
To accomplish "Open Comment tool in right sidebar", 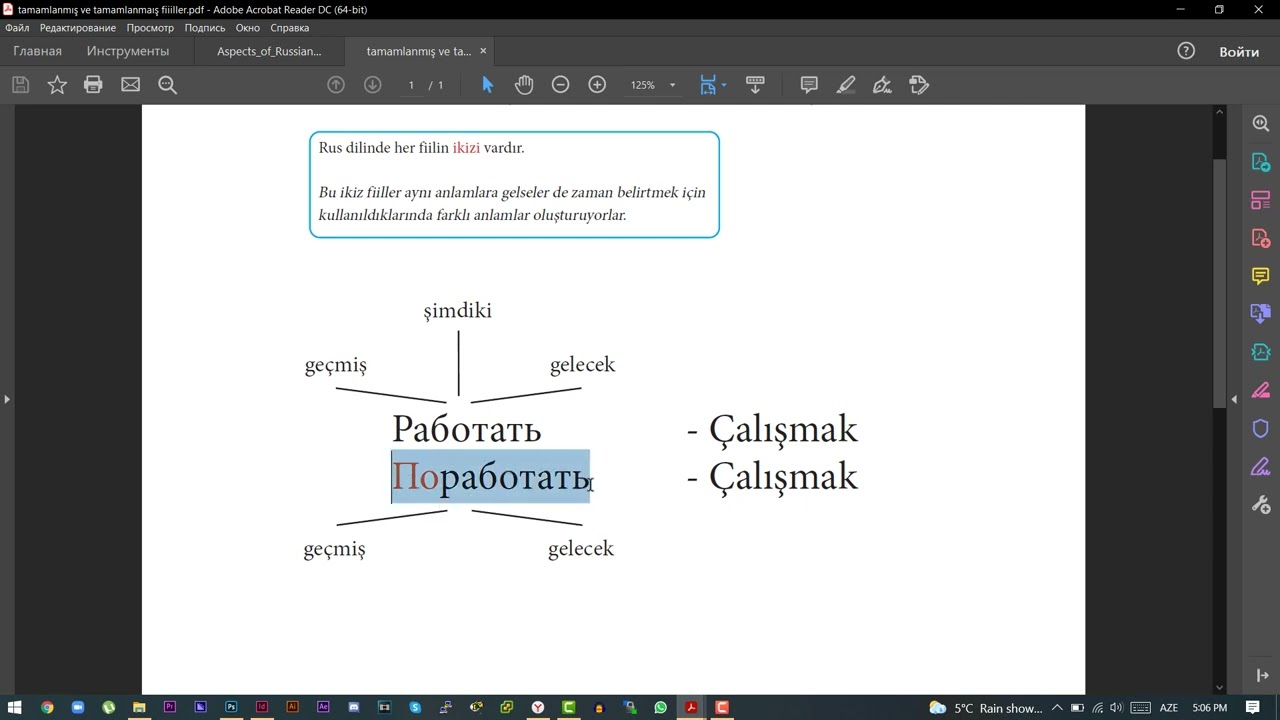I will click(1260, 276).
